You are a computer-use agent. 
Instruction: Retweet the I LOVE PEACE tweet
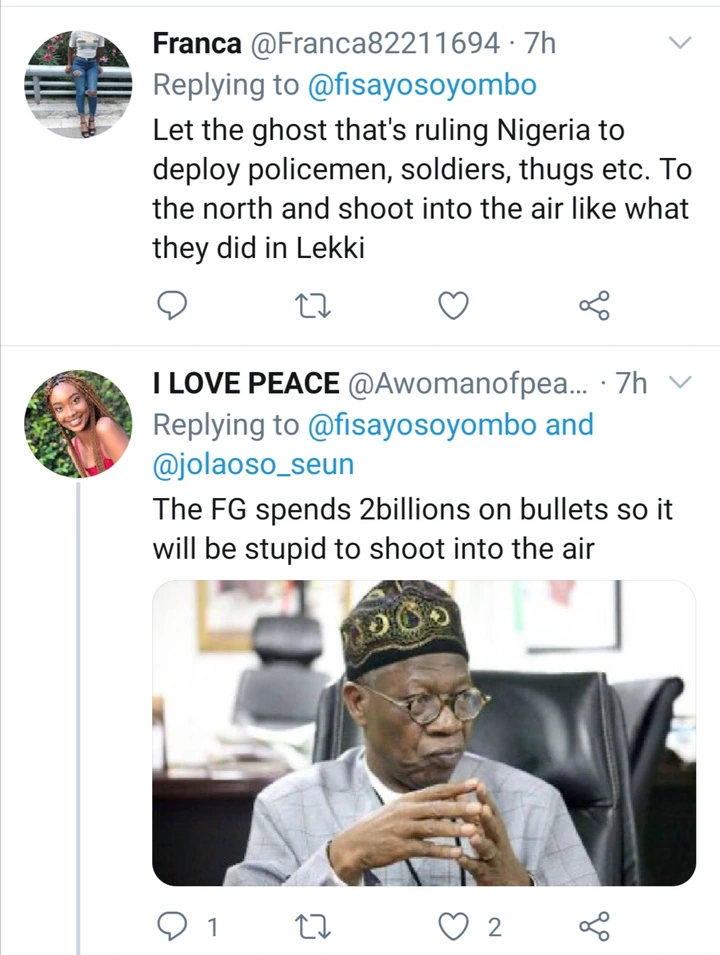(x=315, y=927)
